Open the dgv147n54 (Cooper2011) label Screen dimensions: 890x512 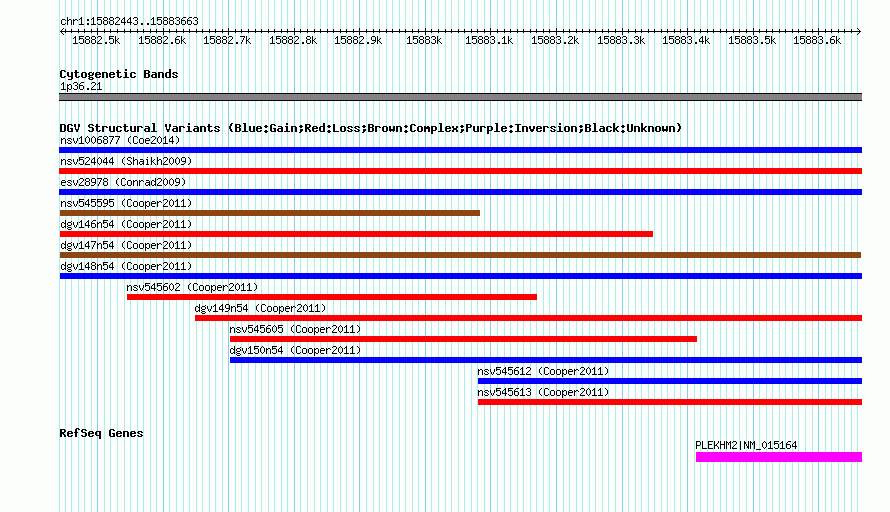(126, 245)
